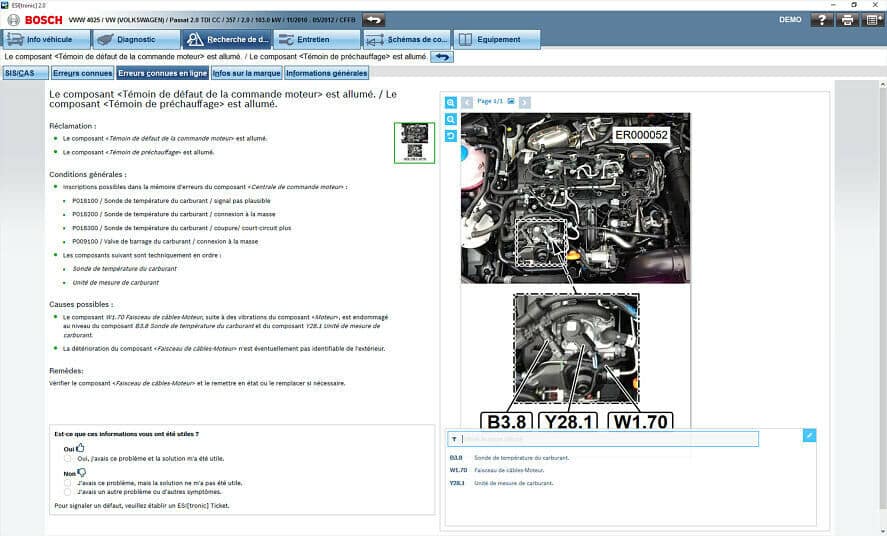Open the Schémas de co... tab

[x=407, y=40]
